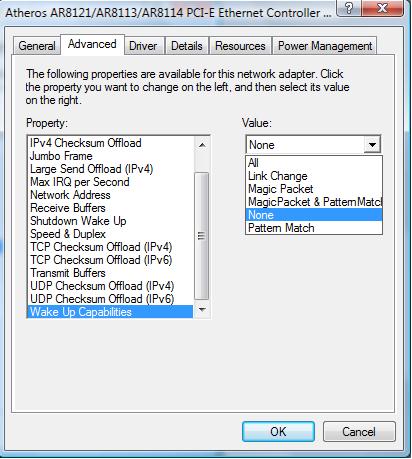Click property list scroll down arrow
This screenshot has width=412, height=459.
click(x=202, y=310)
